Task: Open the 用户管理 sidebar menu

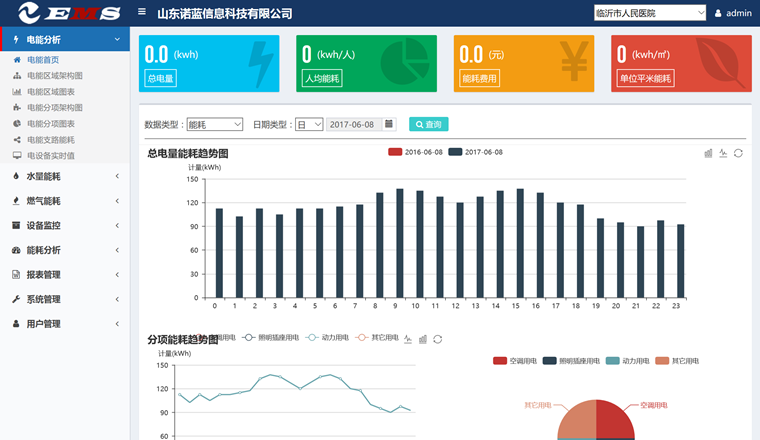Action: coord(65,324)
